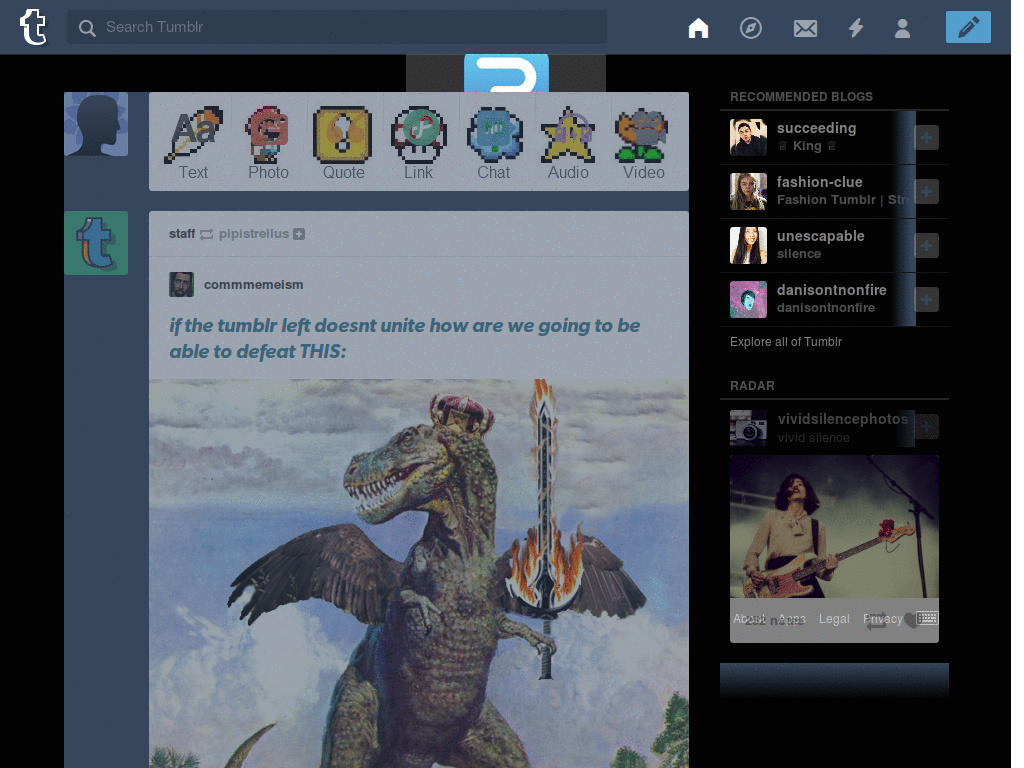Viewport: 1024px width, 768px height.
Task: Create a new Text post
Action: 193,143
